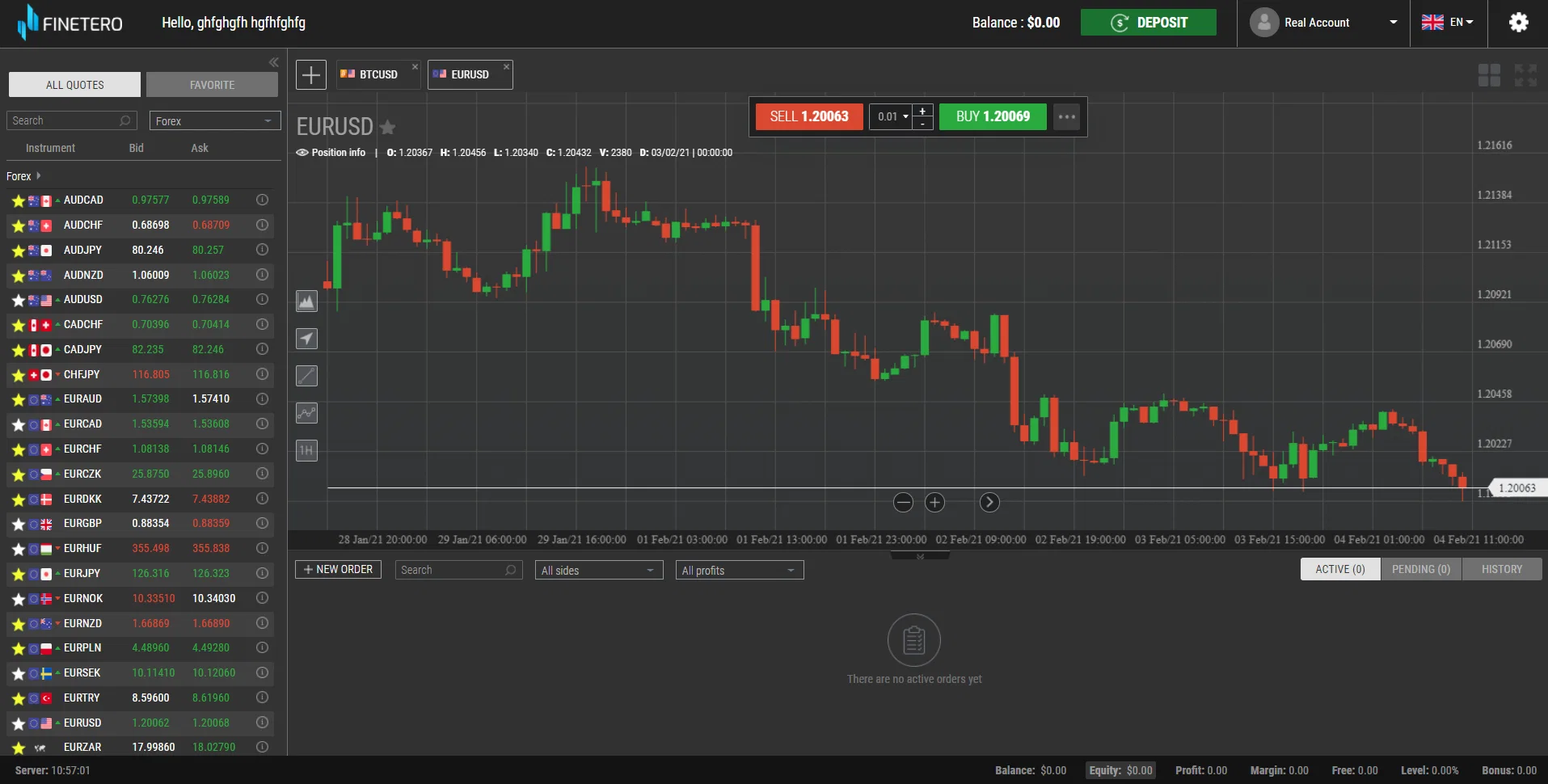
Task: Click BUY 1.20069 button
Action: pos(993,116)
